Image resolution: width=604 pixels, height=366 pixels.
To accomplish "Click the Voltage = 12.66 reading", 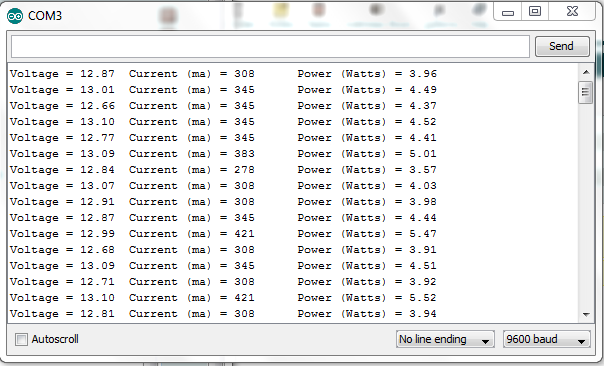I will coord(62,106).
